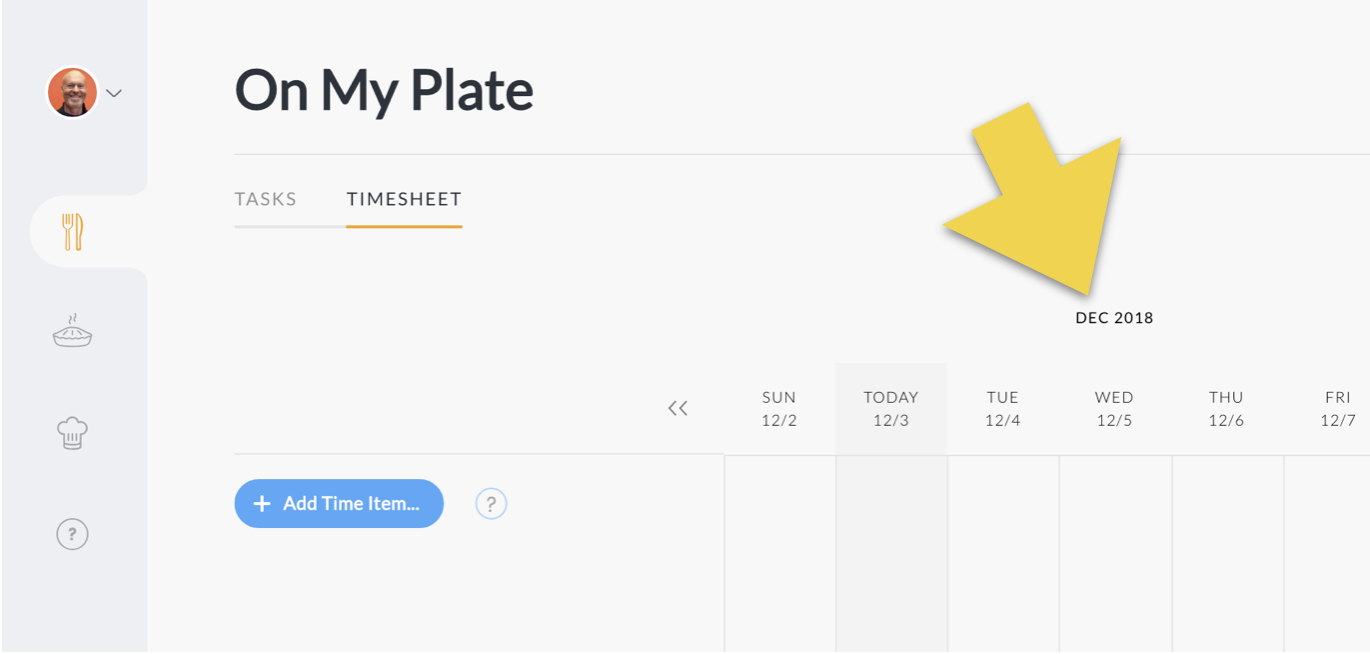Image resolution: width=1370 pixels, height=654 pixels.
Task: Switch to the TASKS tab
Action: tap(266, 199)
